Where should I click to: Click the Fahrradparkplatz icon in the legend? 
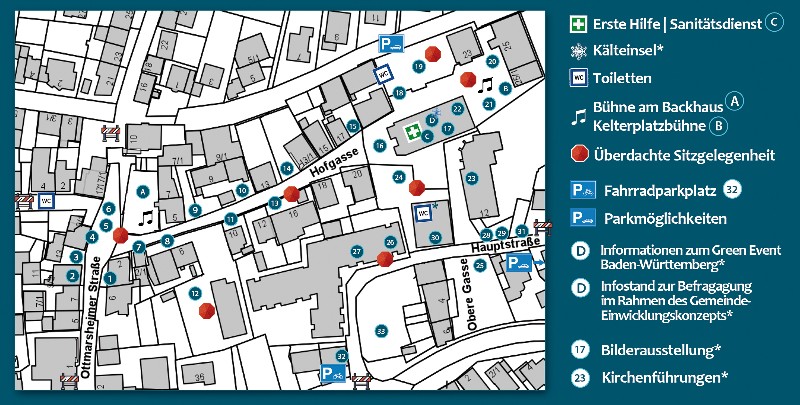[x=583, y=189]
